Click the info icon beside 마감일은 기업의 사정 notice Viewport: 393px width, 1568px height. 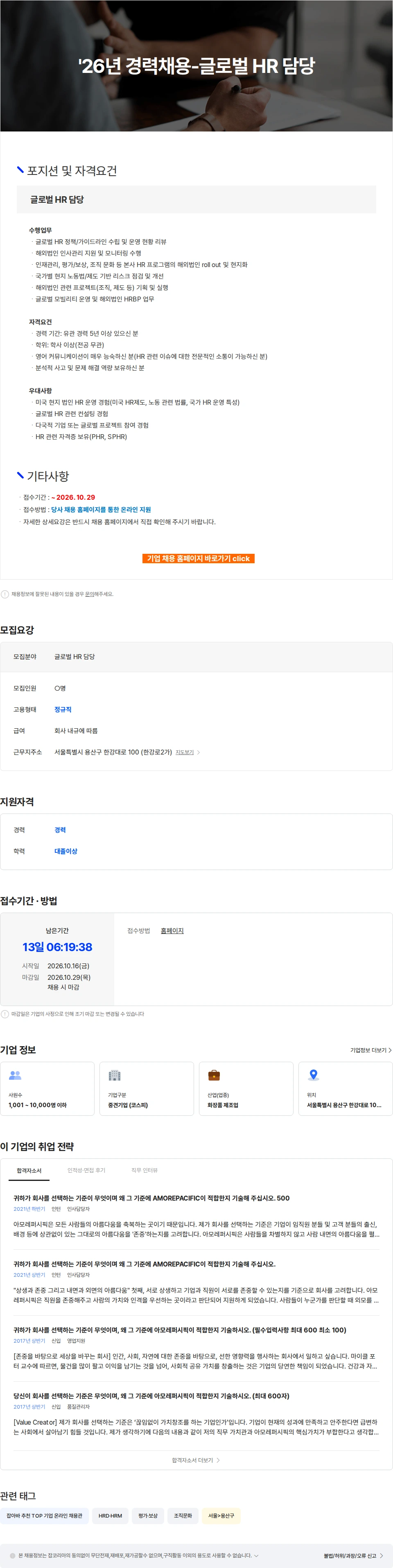pos(5,1014)
